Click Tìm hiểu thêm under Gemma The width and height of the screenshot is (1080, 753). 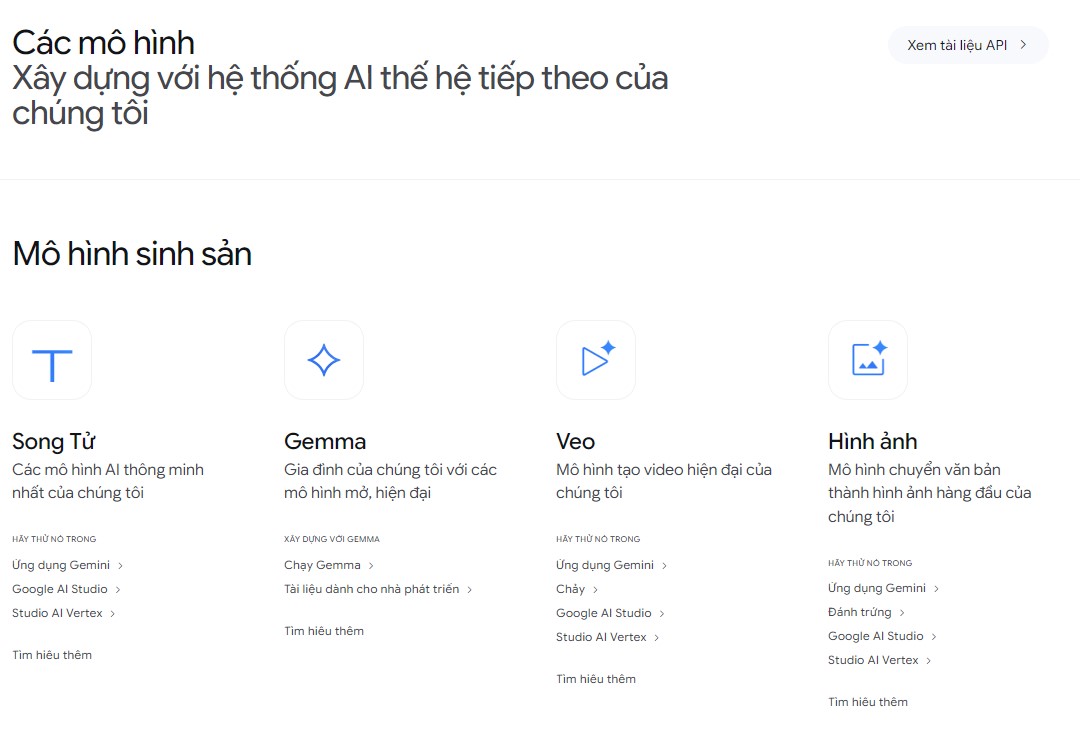[324, 631]
